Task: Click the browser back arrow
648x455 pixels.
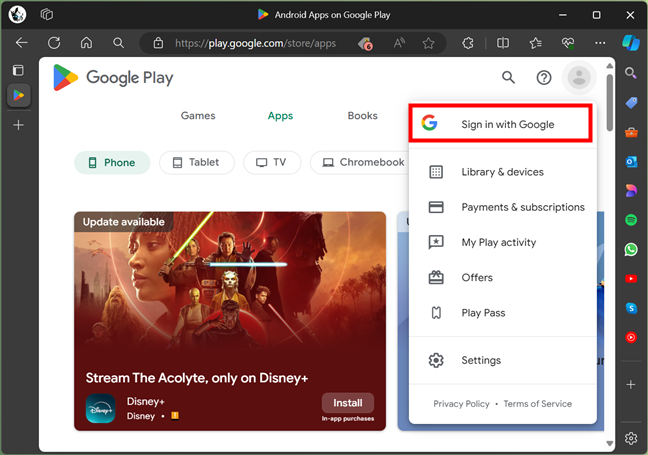Action: [21, 43]
